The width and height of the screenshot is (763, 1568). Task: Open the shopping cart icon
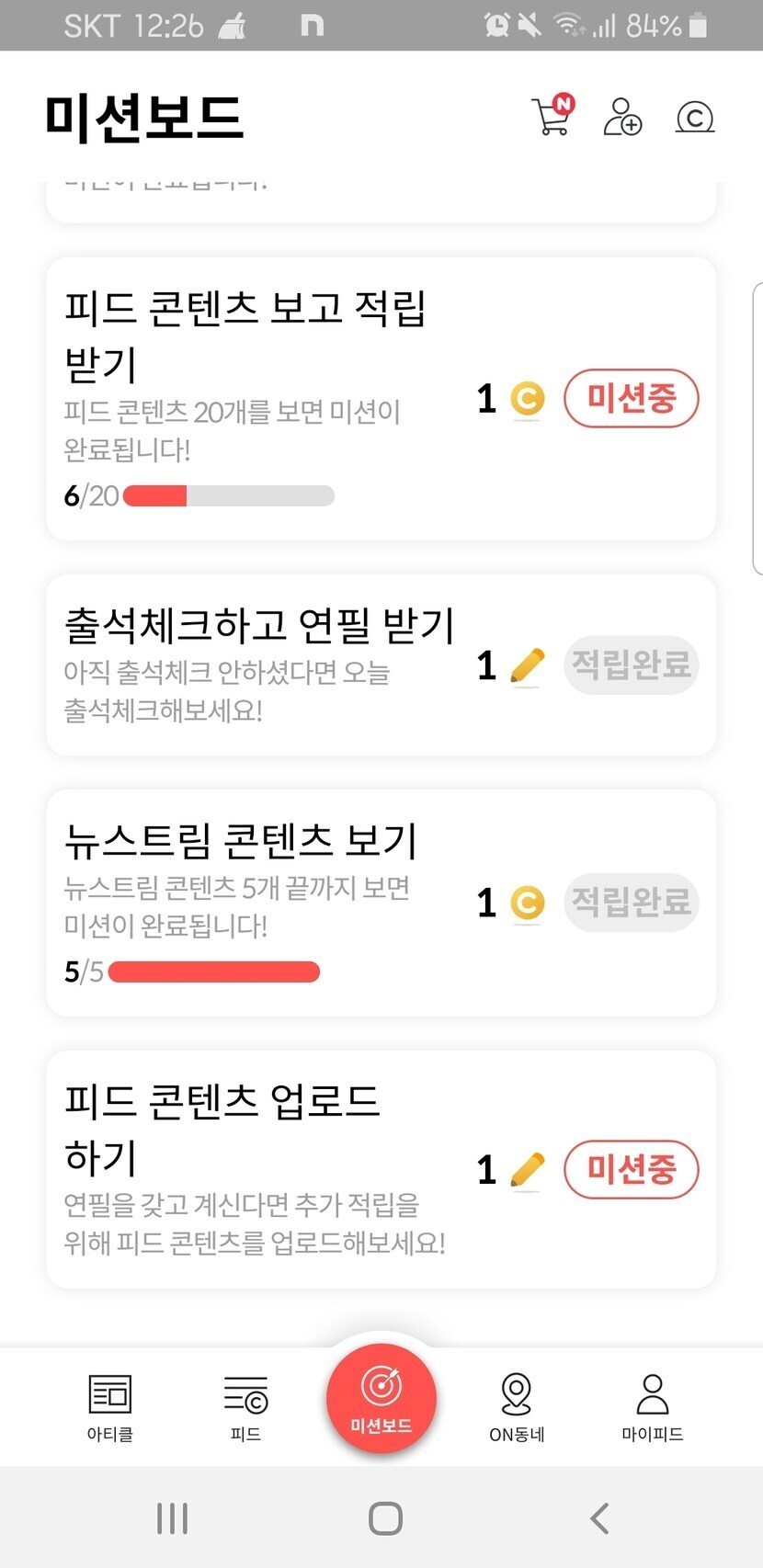[x=552, y=117]
